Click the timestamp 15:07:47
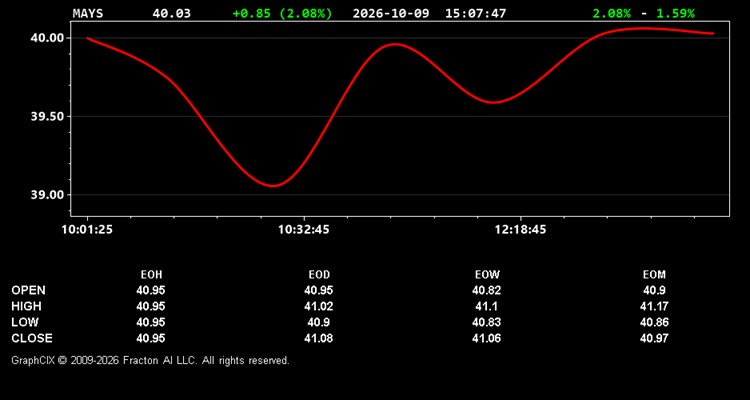Image resolution: width=750 pixels, height=400 pixels. coord(475,13)
